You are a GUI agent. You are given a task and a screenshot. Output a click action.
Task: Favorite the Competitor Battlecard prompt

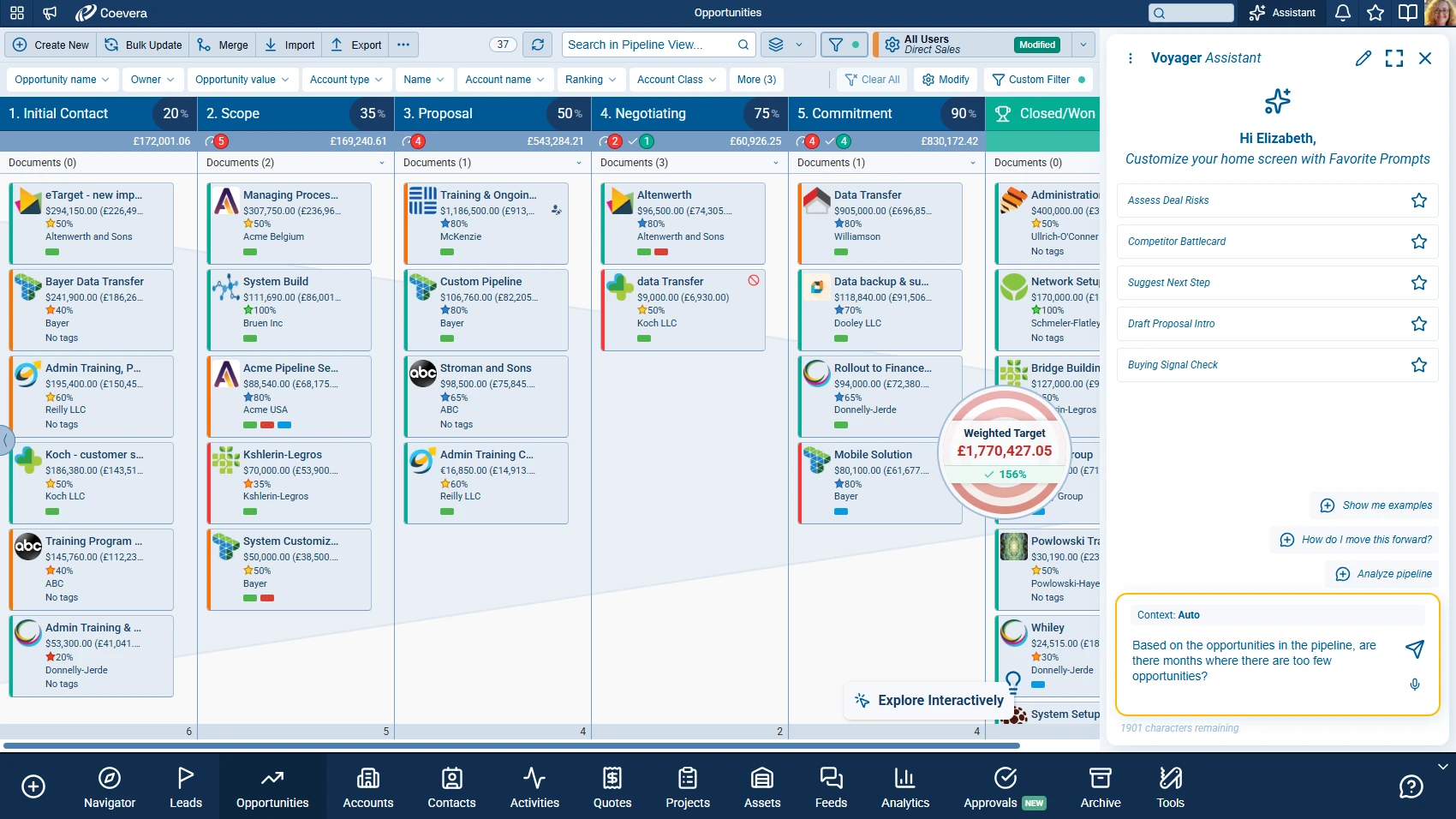[1419, 242]
